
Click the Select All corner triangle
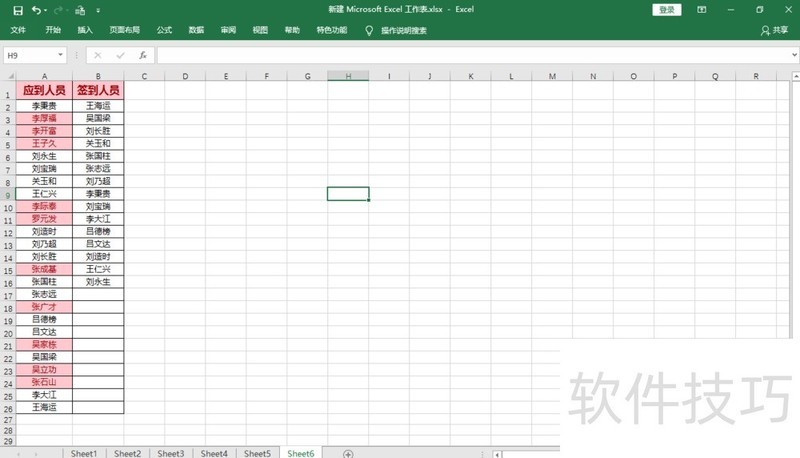click(9, 76)
